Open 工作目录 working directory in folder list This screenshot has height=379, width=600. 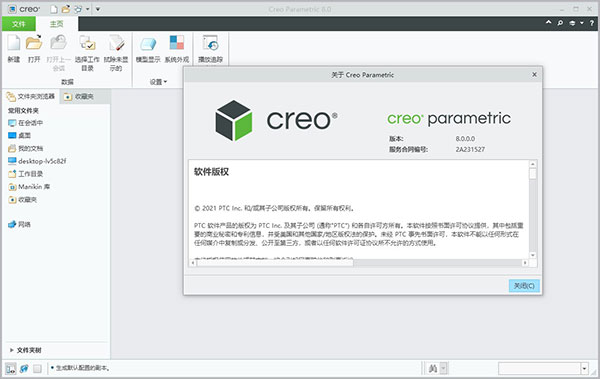point(25,174)
